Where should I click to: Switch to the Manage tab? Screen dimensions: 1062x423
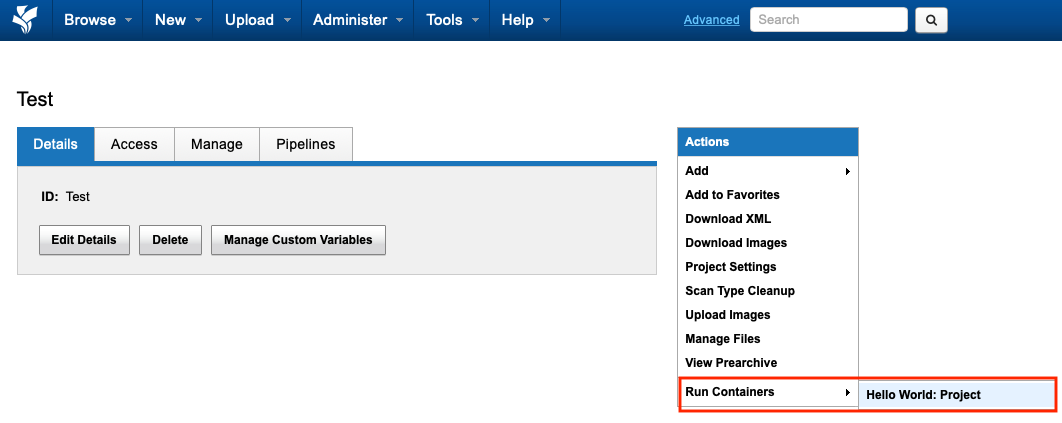coord(217,144)
